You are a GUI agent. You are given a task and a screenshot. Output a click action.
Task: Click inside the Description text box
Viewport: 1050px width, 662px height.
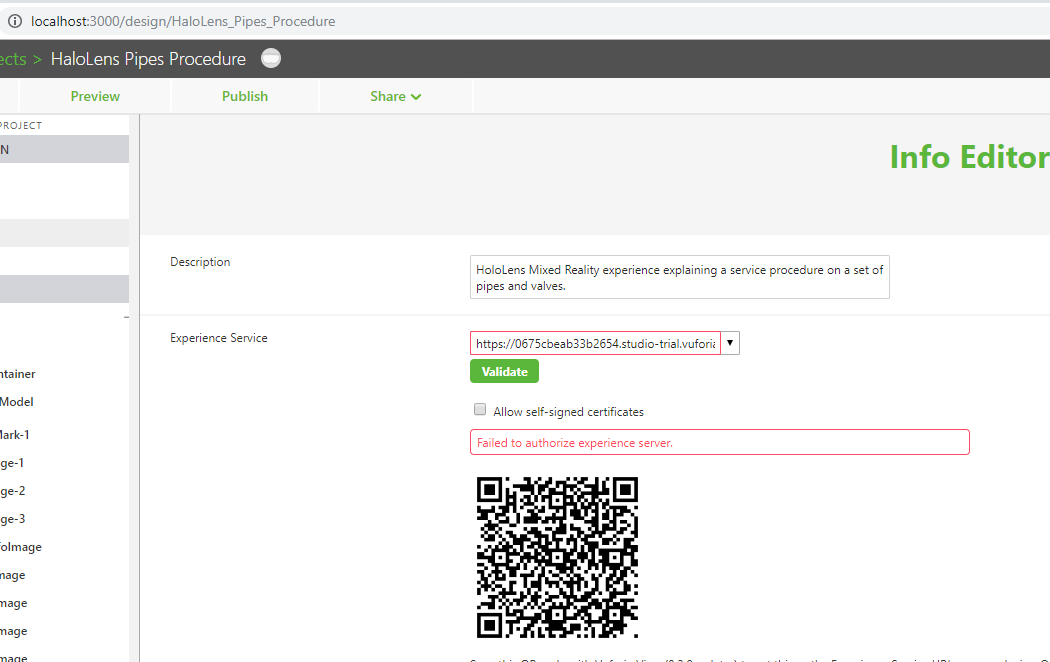point(680,277)
